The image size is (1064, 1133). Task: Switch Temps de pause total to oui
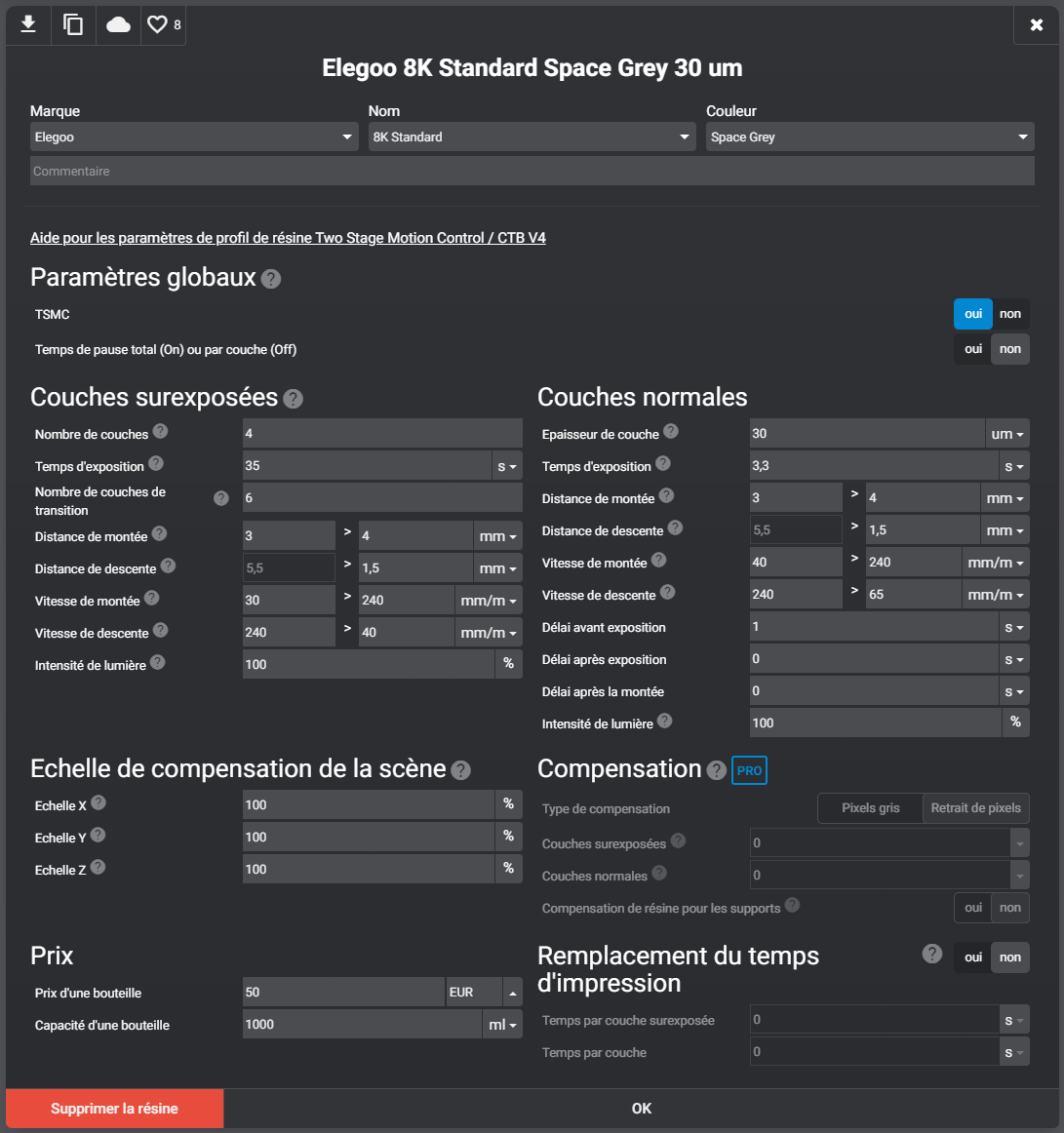(x=973, y=349)
